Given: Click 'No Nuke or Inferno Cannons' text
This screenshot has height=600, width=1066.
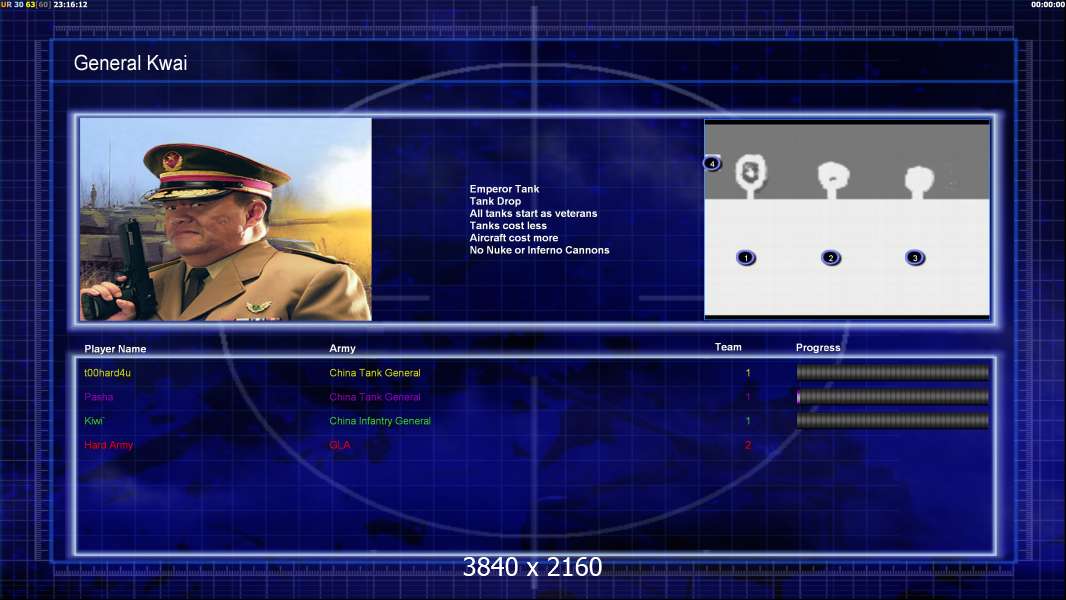Looking at the screenshot, I should (539, 250).
